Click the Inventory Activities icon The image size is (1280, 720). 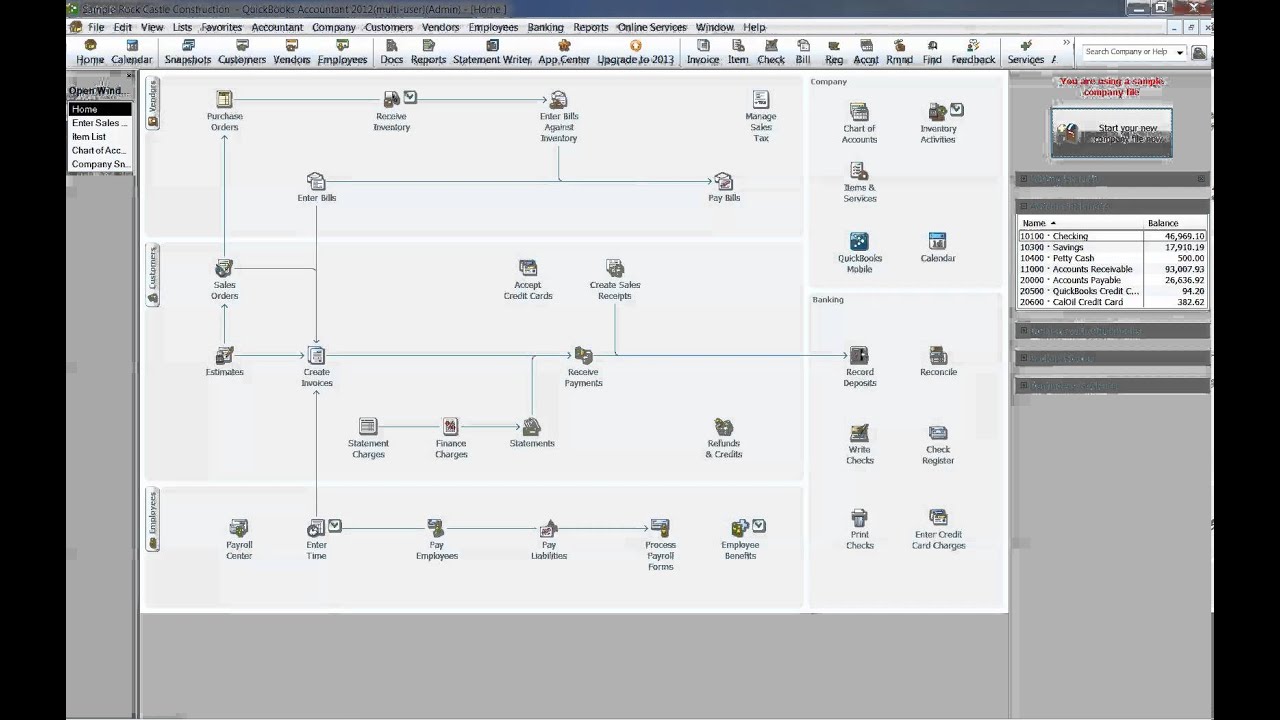tap(937, 111)
